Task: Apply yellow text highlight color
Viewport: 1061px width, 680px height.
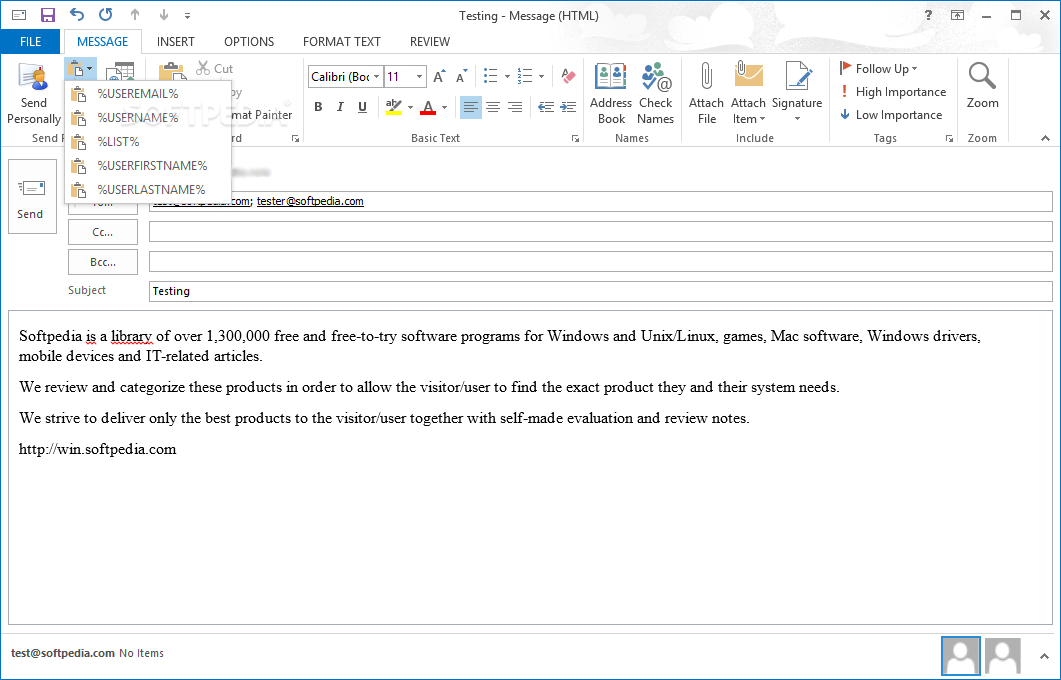Action: coord(394,107)
